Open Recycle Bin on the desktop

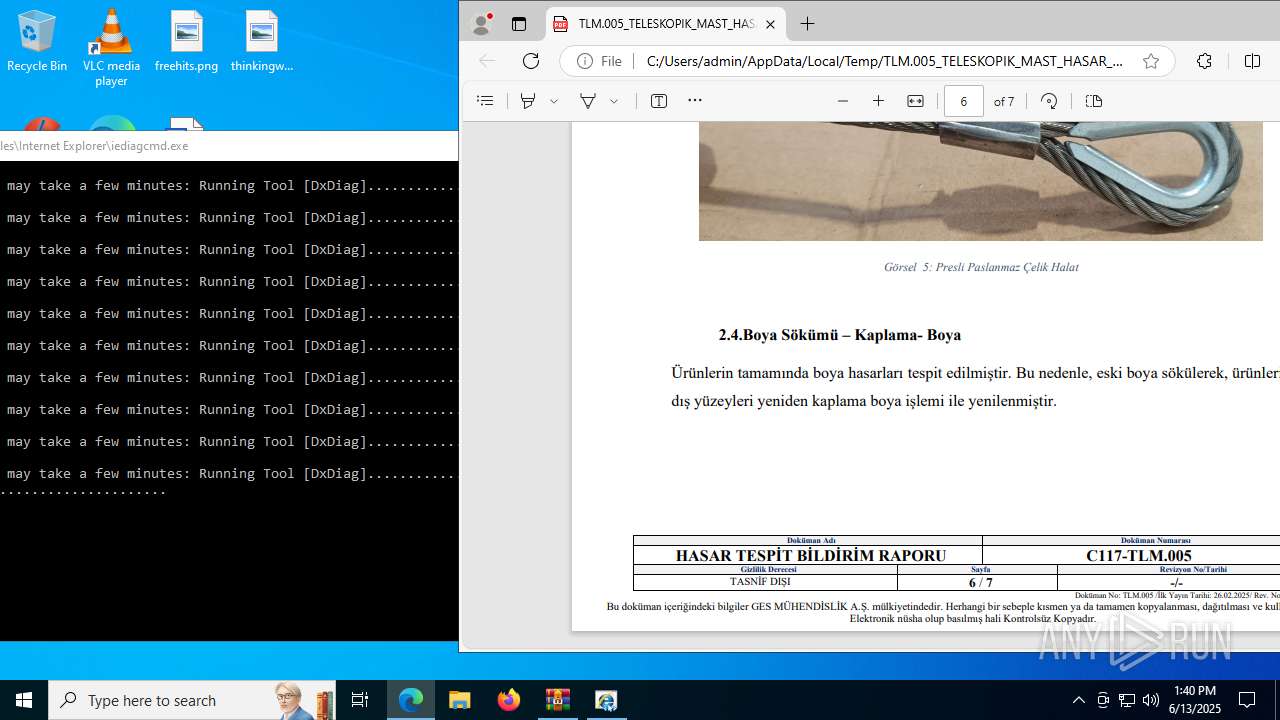click(37, 42)
